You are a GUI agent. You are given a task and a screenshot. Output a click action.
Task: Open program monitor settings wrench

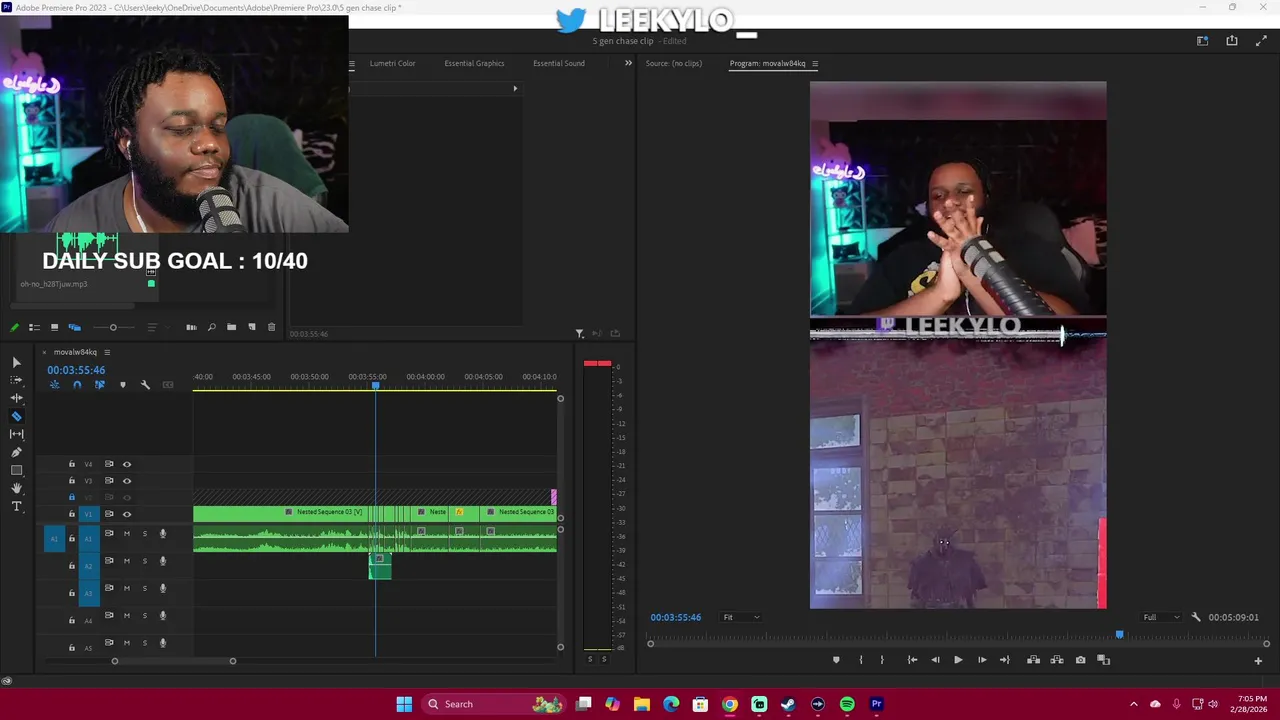1196,617
